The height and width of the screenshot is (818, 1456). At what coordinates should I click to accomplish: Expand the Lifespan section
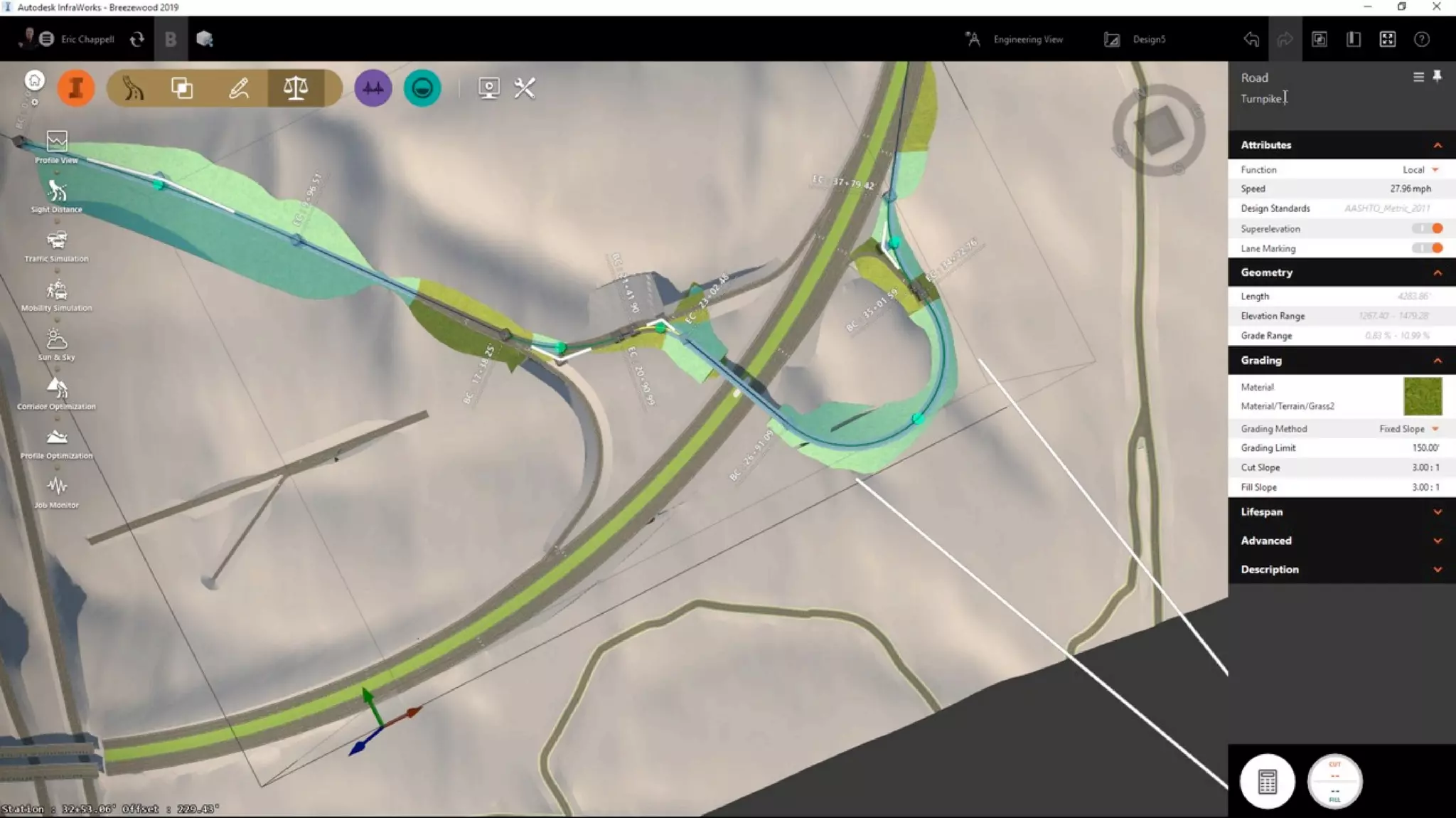click(x=1341, y=512)
